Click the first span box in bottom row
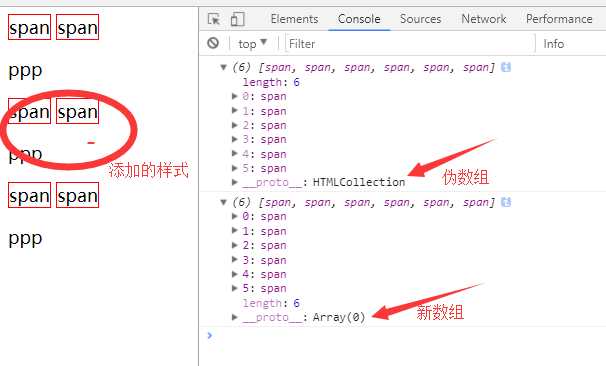The height and width of the screenshot is (366, 606). coord(29,195)
